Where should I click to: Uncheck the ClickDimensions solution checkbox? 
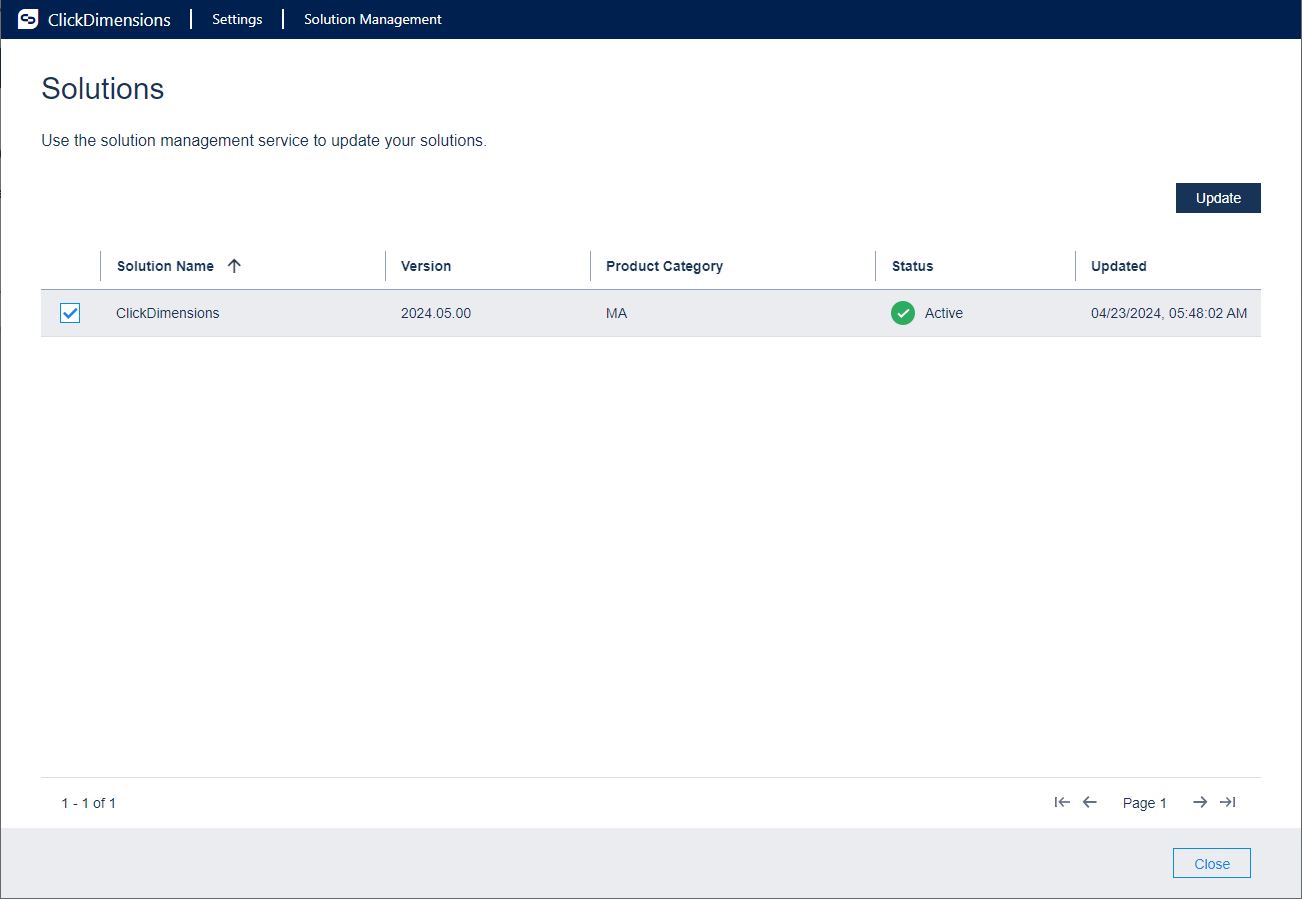(70, 313)
